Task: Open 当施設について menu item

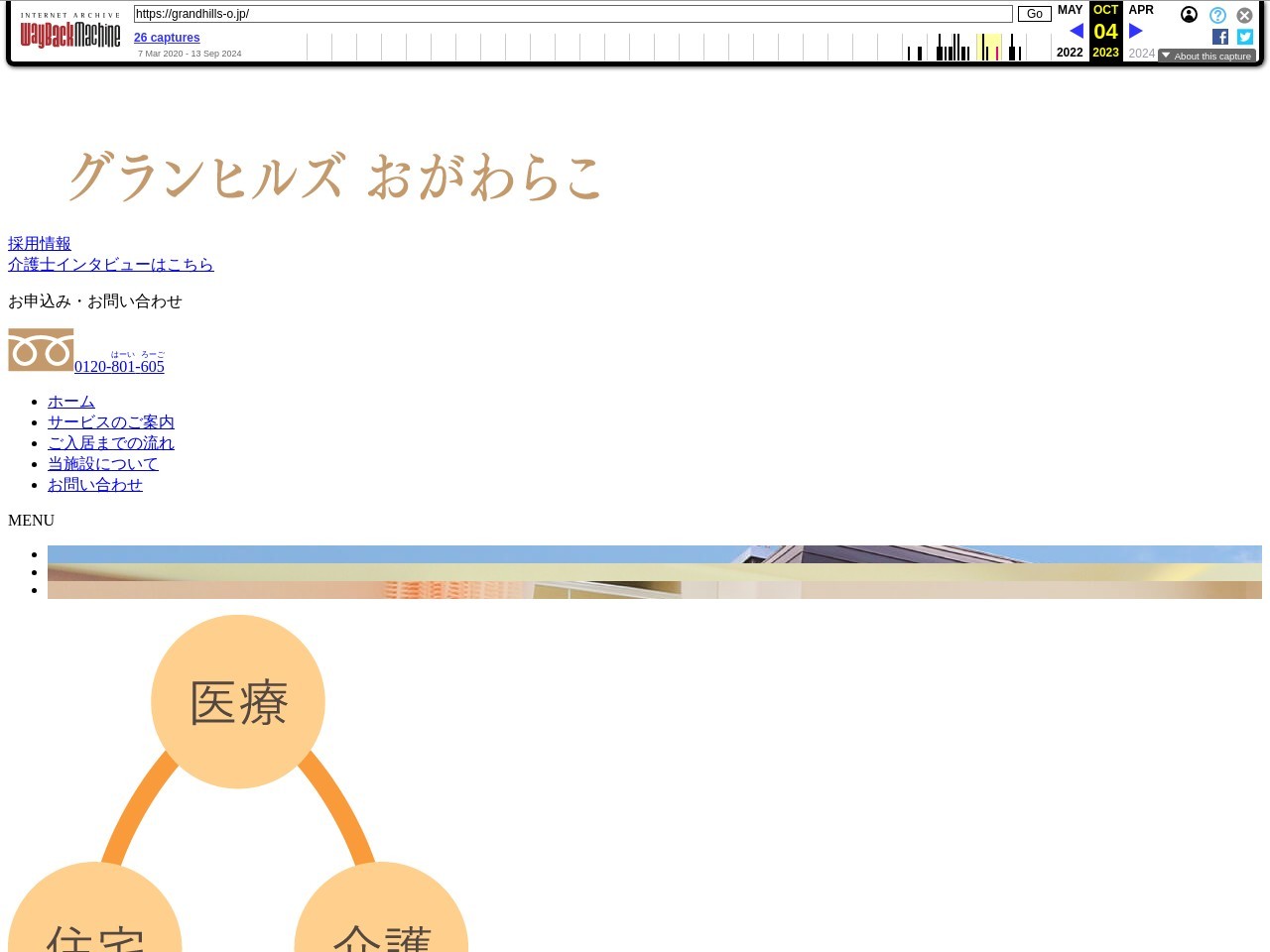Action: pyautogui.click(x=103, y=463)
